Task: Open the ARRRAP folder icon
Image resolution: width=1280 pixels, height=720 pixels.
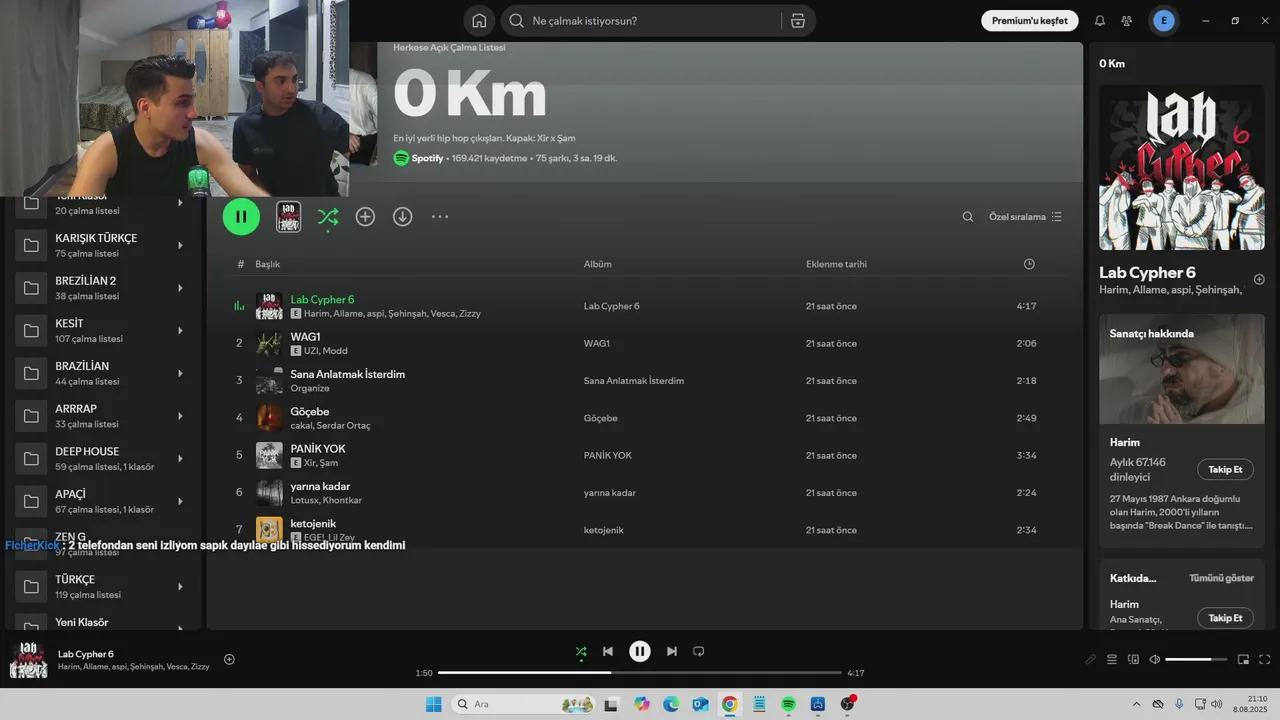Action: click(31, 416)
